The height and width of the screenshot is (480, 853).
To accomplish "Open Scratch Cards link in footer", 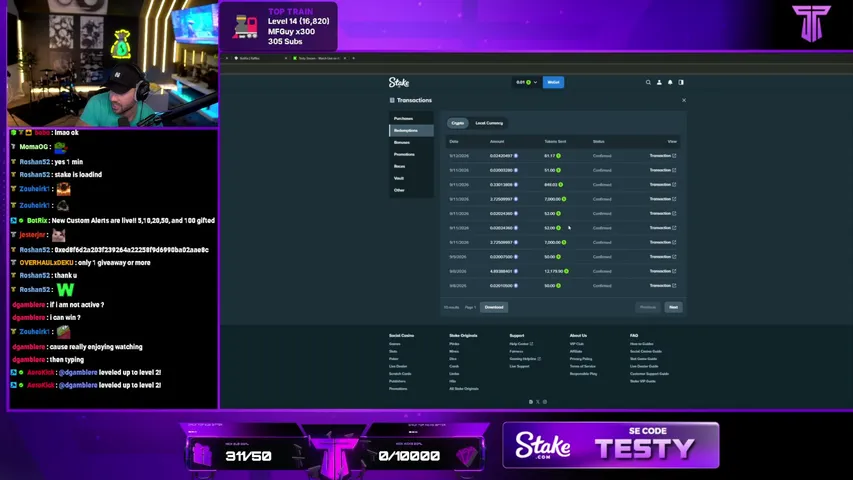I will (x=400, y=374).
